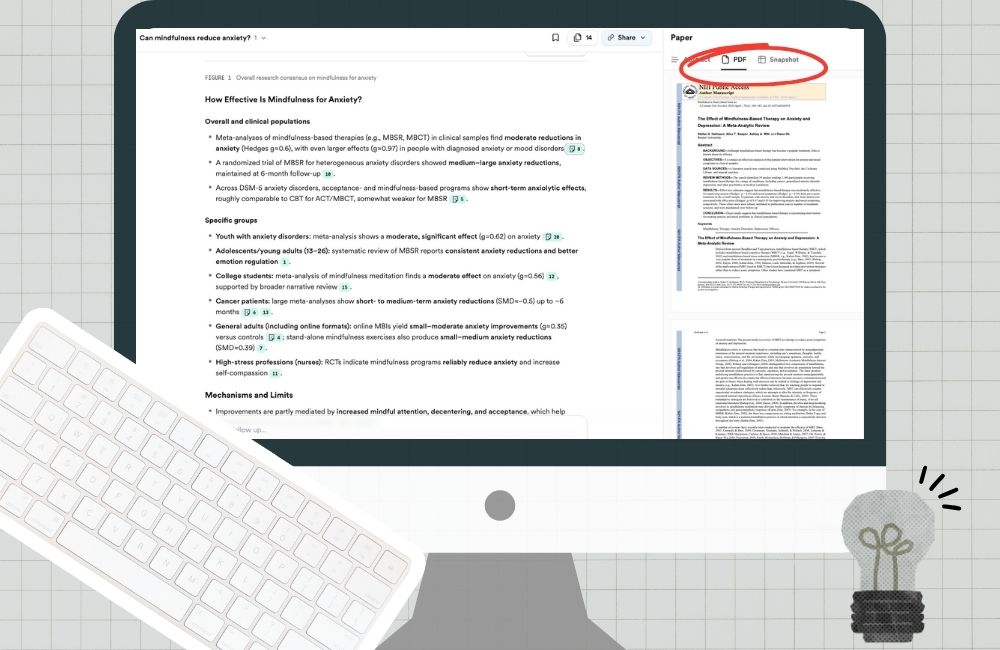Open citation icon after 'versus controls'
Viewport: 1000px width, 650px height.
point(275,338)
